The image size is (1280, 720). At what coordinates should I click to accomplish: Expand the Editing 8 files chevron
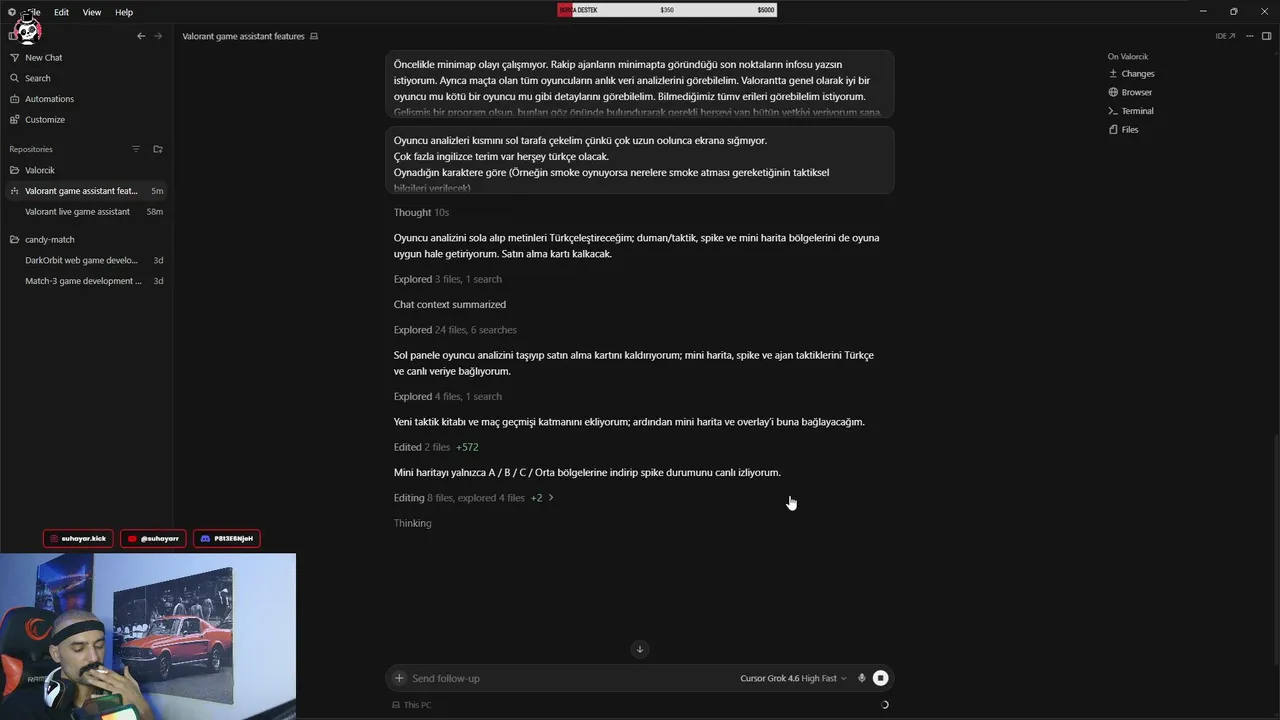(x=550, y=498)
